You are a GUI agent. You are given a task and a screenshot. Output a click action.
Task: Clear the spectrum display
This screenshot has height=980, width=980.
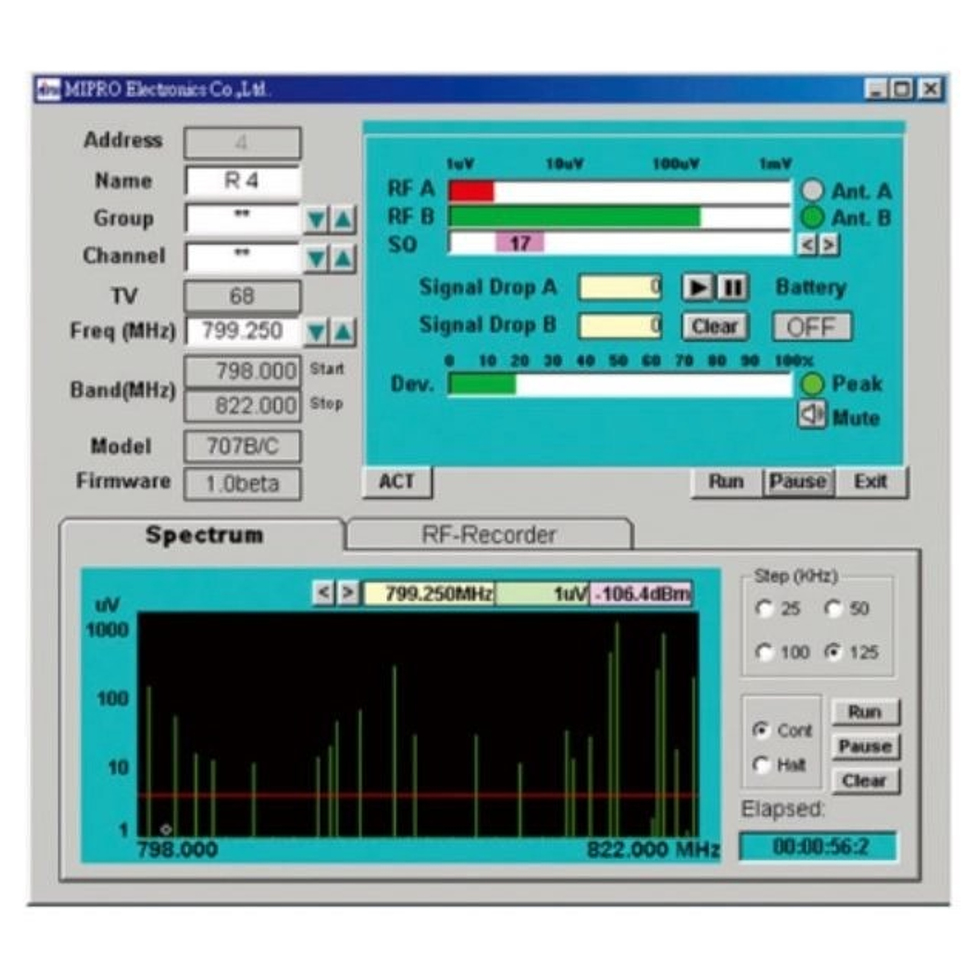tap(865, 781)
